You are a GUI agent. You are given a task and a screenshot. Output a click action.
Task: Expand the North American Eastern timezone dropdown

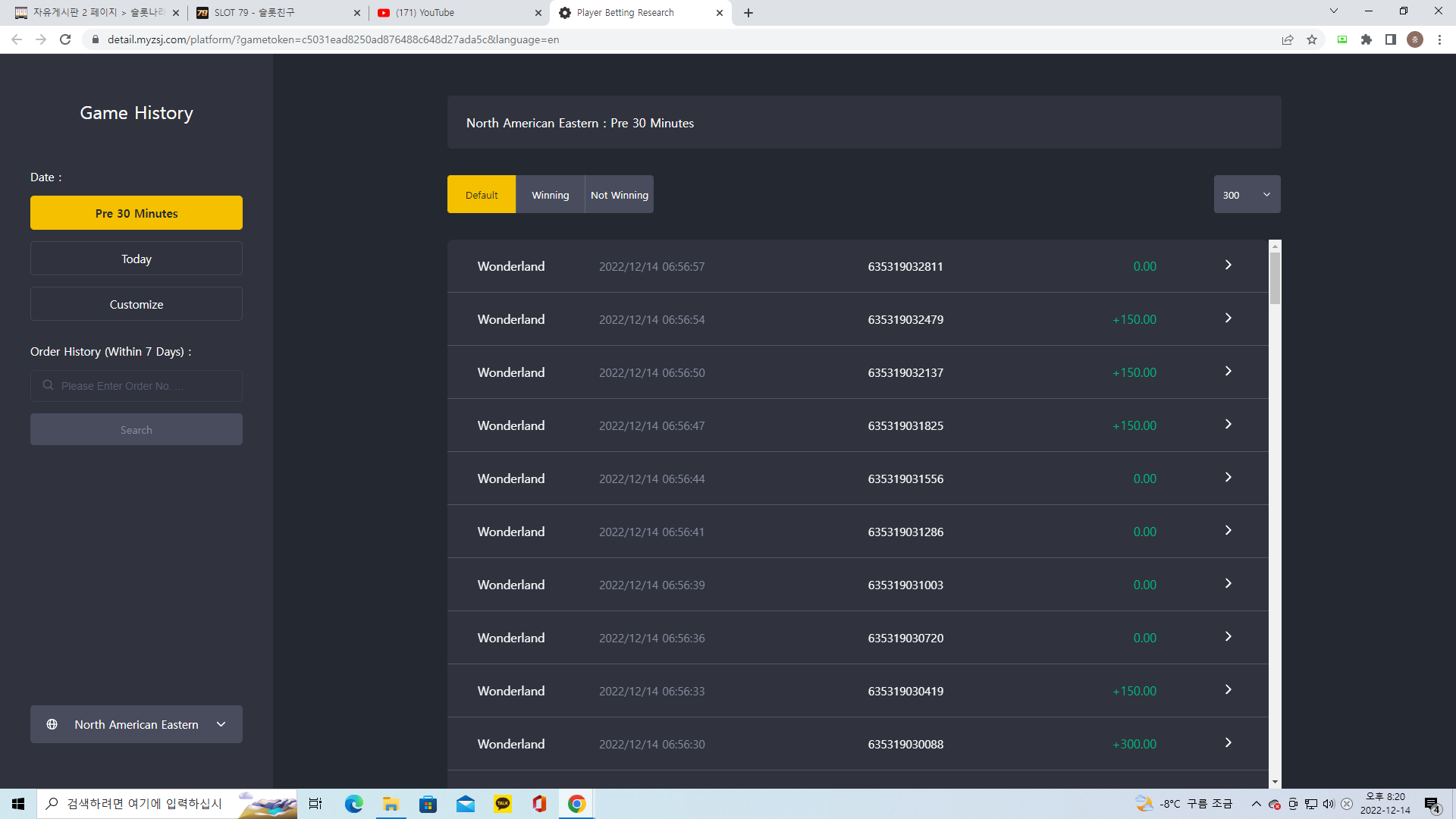click(x=136, y=724)
